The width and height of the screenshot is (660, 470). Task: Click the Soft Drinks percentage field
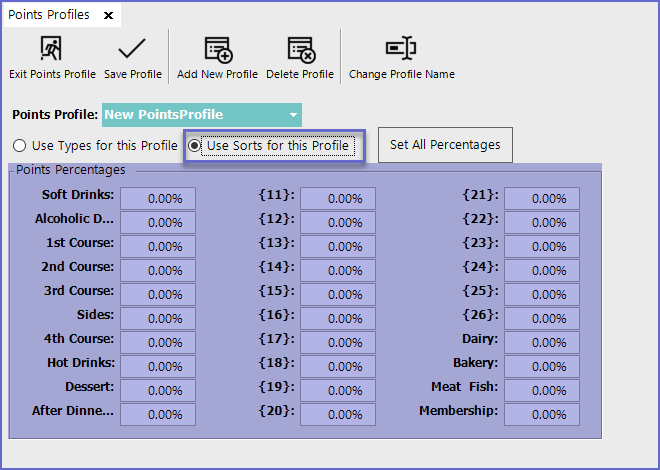(158, 198)
